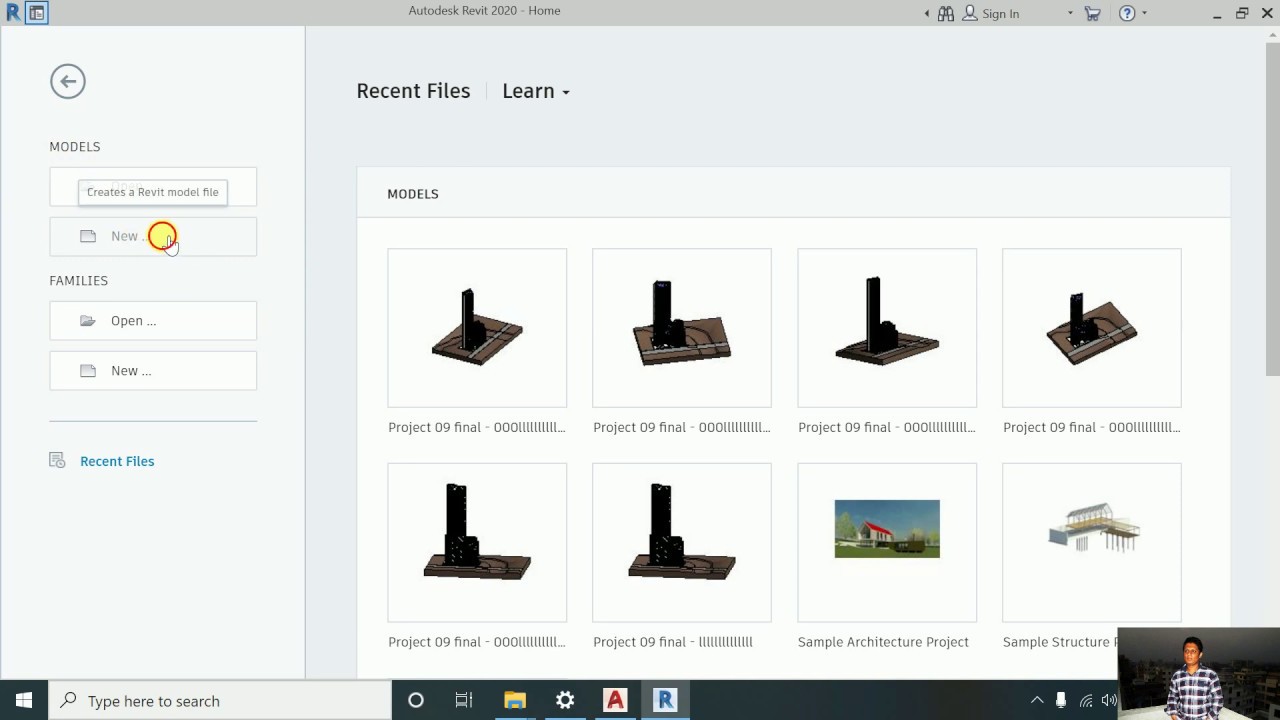Click New under Models
The image size is (1280, 720).
pos(153,237)
